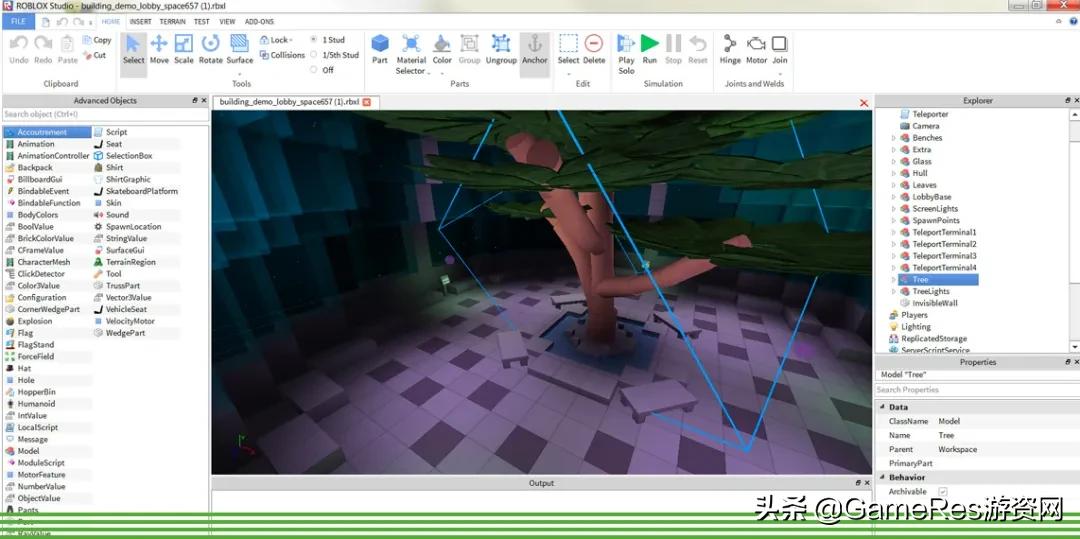The image size is (1080, 539).
Task: Close the Output panel
Action: pyautogui.click(x=867, y=483)
